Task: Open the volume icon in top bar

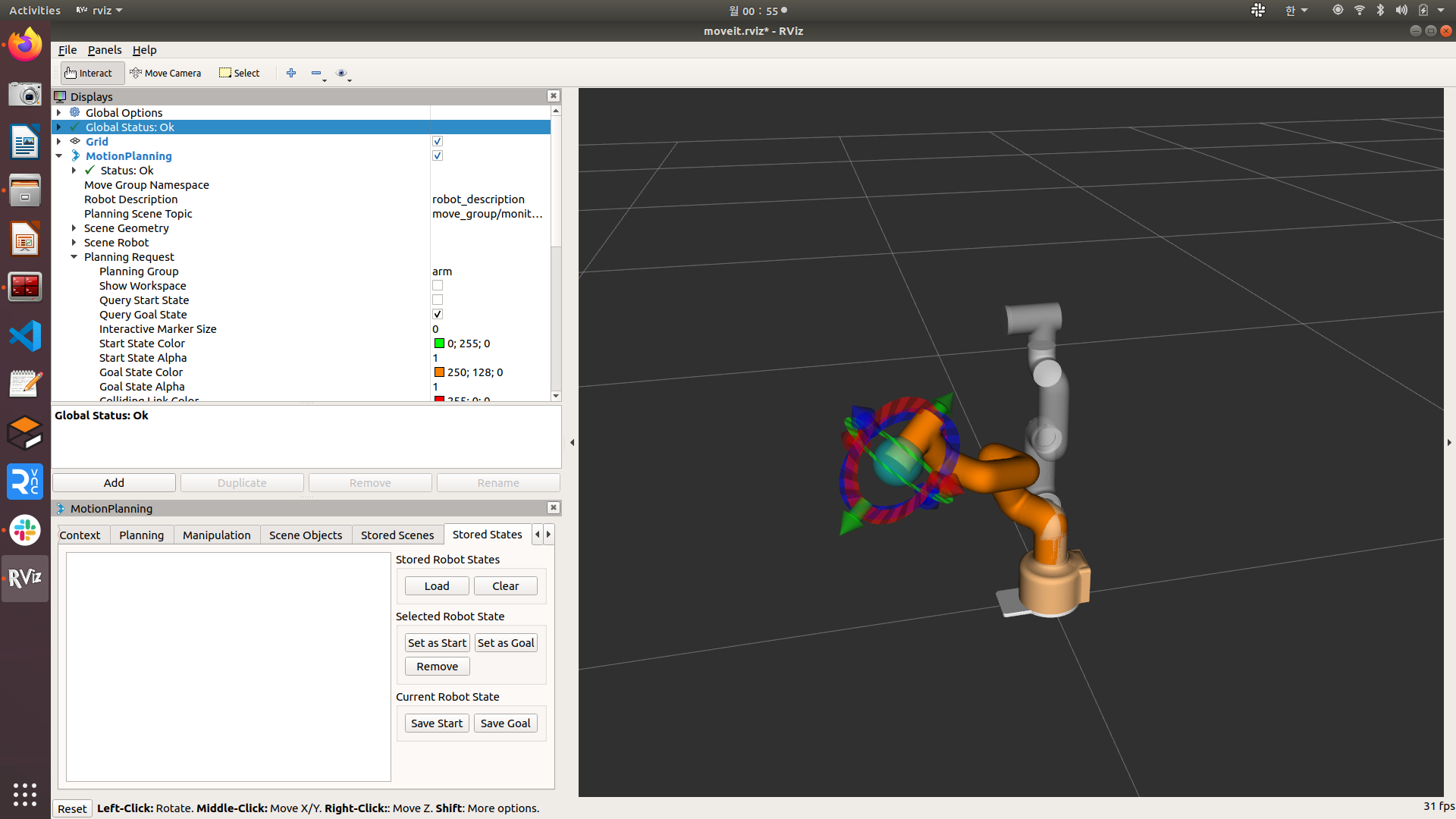Action: (x=1401, y=10)
